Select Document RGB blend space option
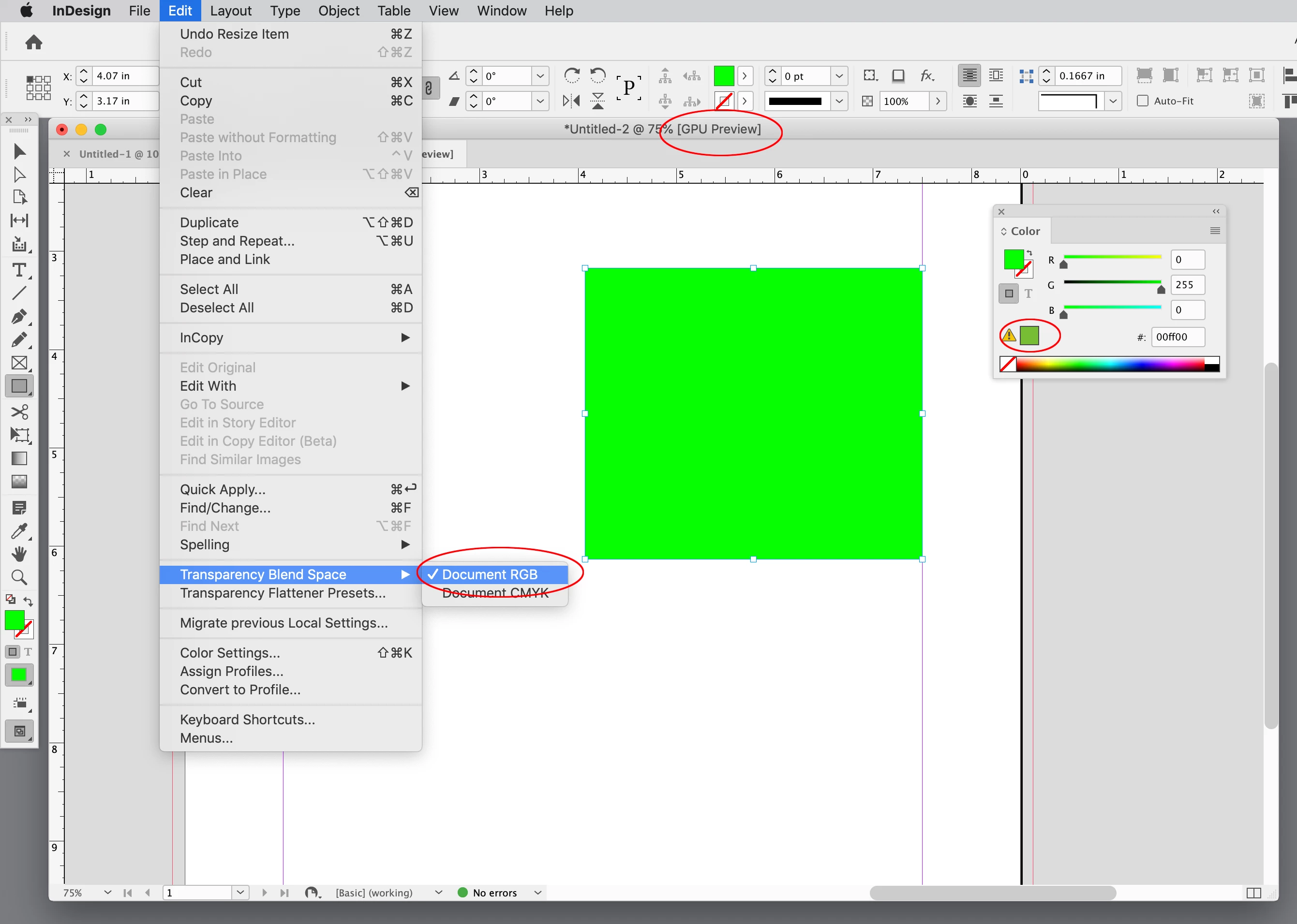 (490, 574)
